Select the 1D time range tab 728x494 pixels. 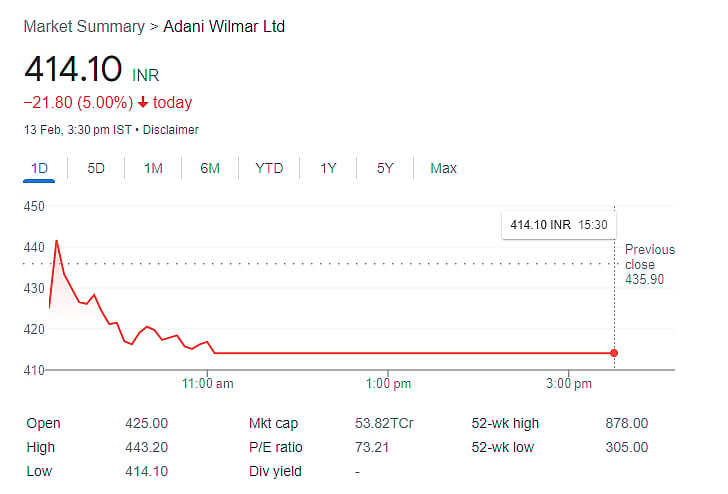(x=39, y=168)
